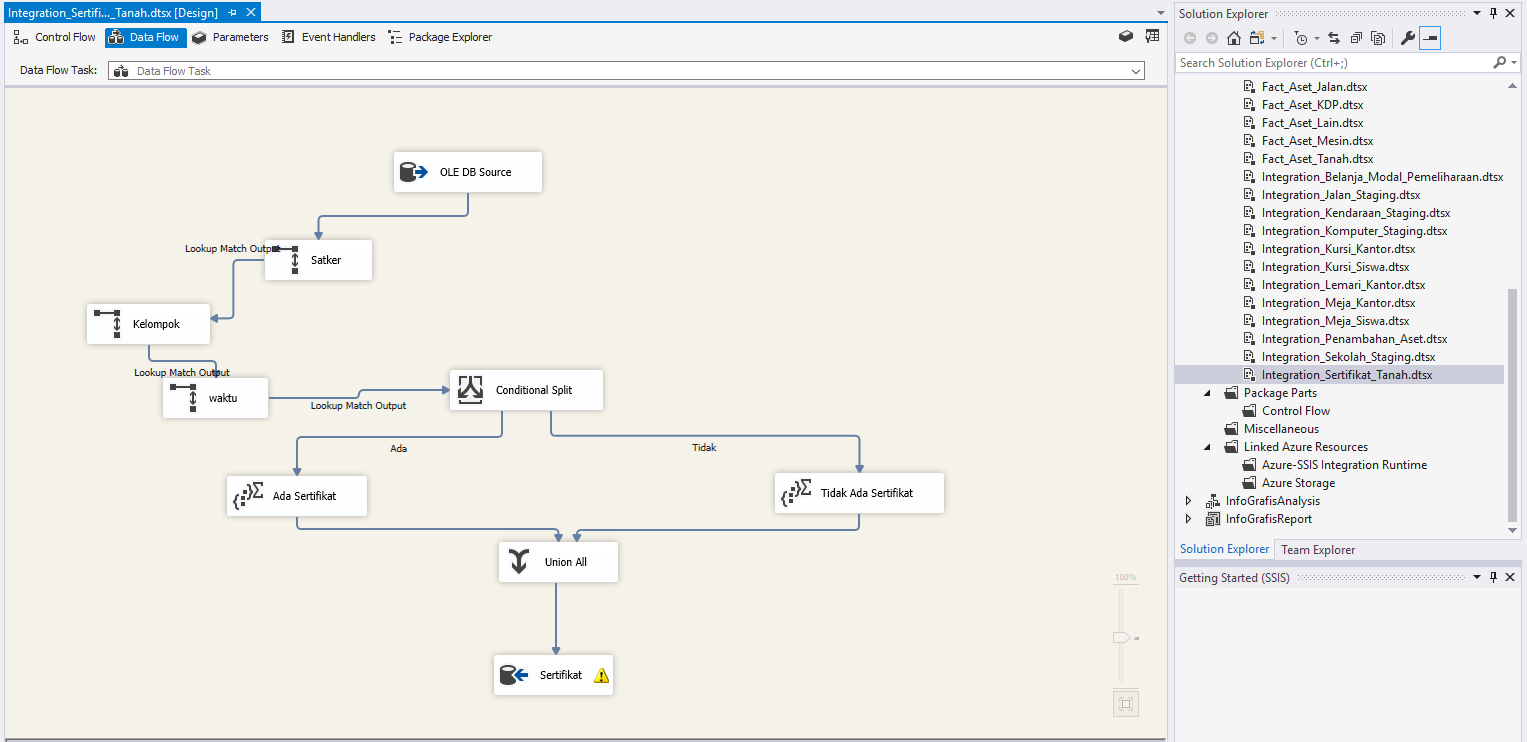Click Back arrow in Solution Explorer toolbar

(1190, 38)
